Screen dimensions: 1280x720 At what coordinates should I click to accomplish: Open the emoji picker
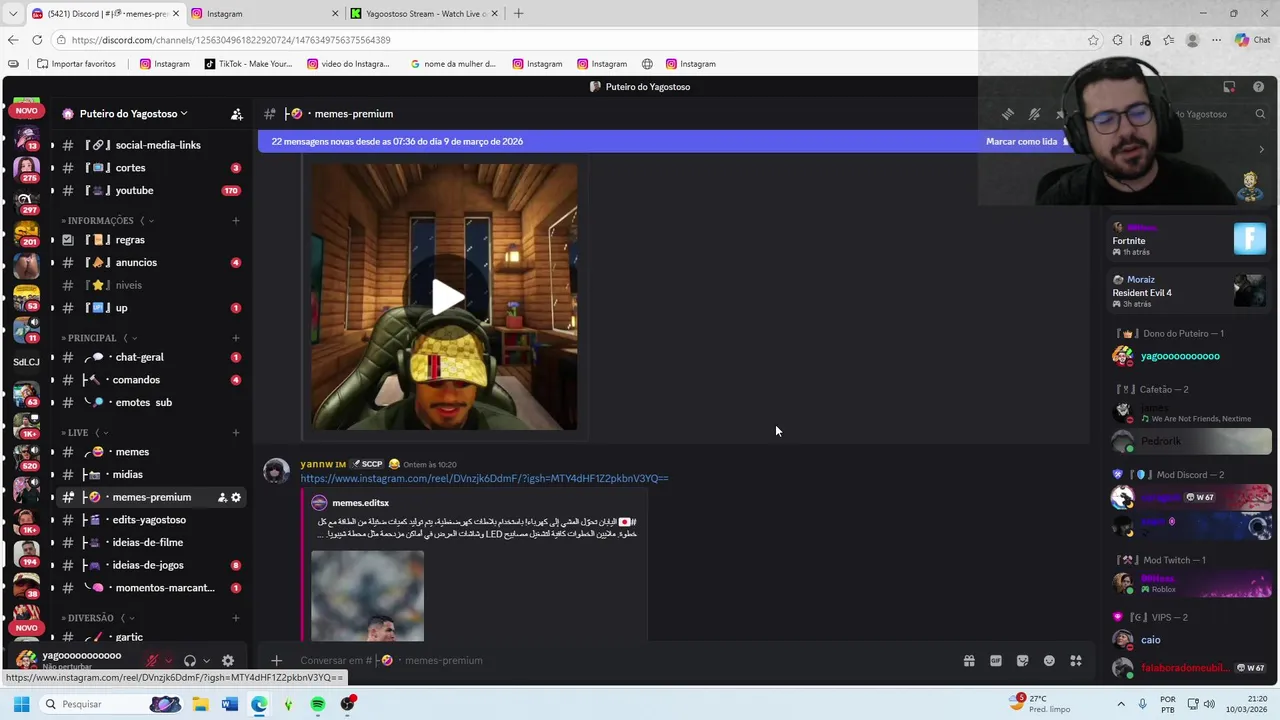(x=1049, y=661)
